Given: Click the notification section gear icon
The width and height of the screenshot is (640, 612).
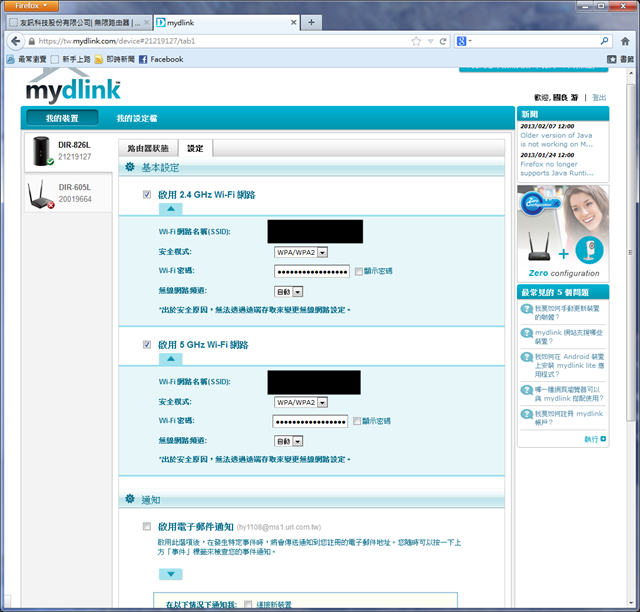Looking at the screenshot, I should click(130, 499).
